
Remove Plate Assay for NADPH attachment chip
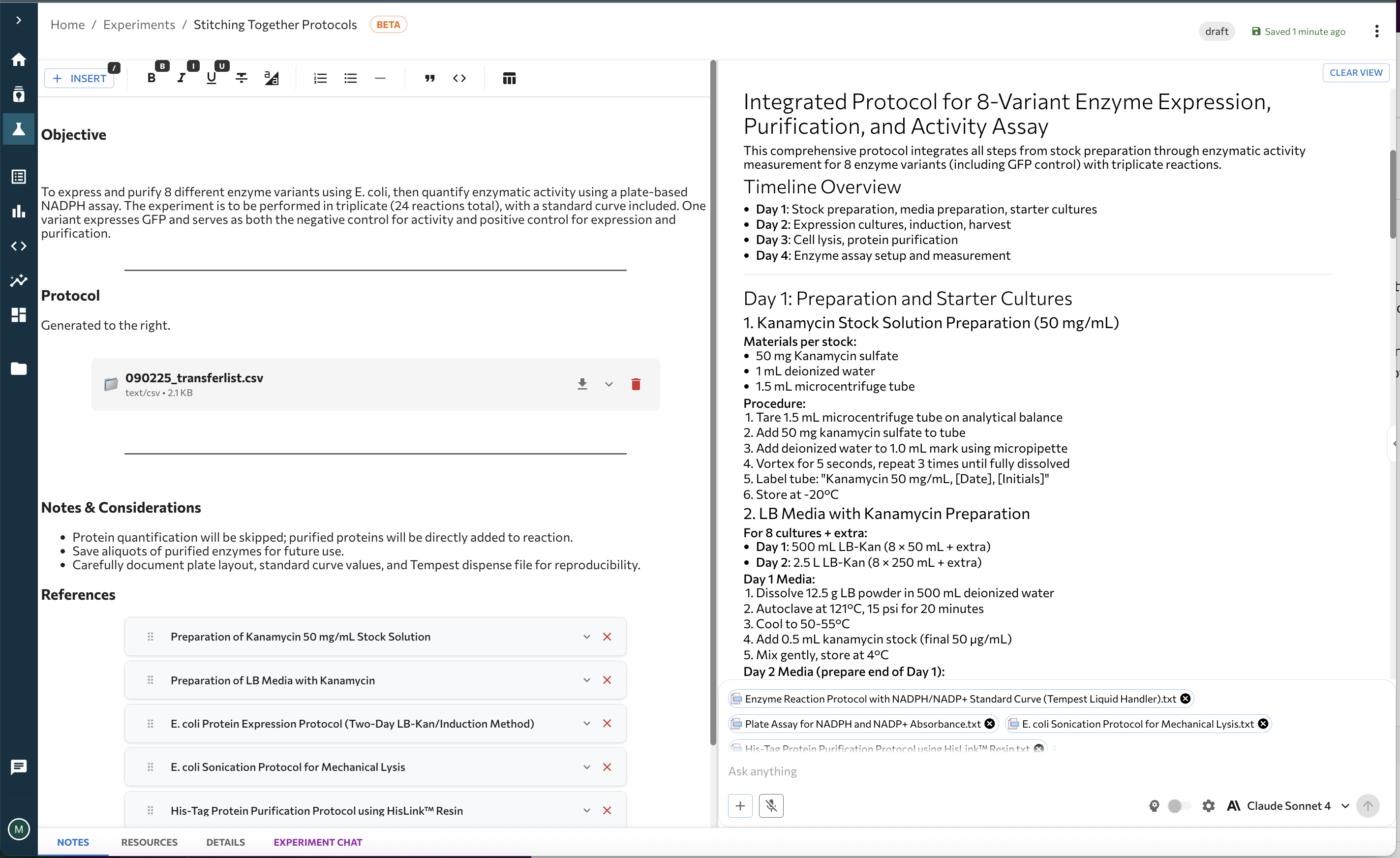pos(990,724)
